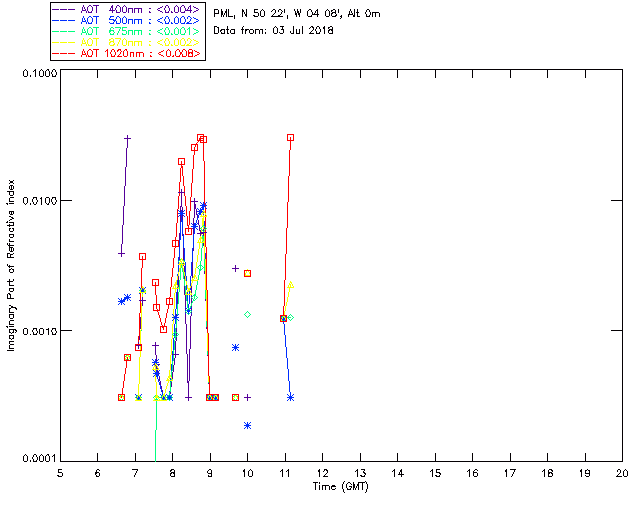Click the x-axis tick label 16
The image size is (640, 512).
[x=472, y=473]
